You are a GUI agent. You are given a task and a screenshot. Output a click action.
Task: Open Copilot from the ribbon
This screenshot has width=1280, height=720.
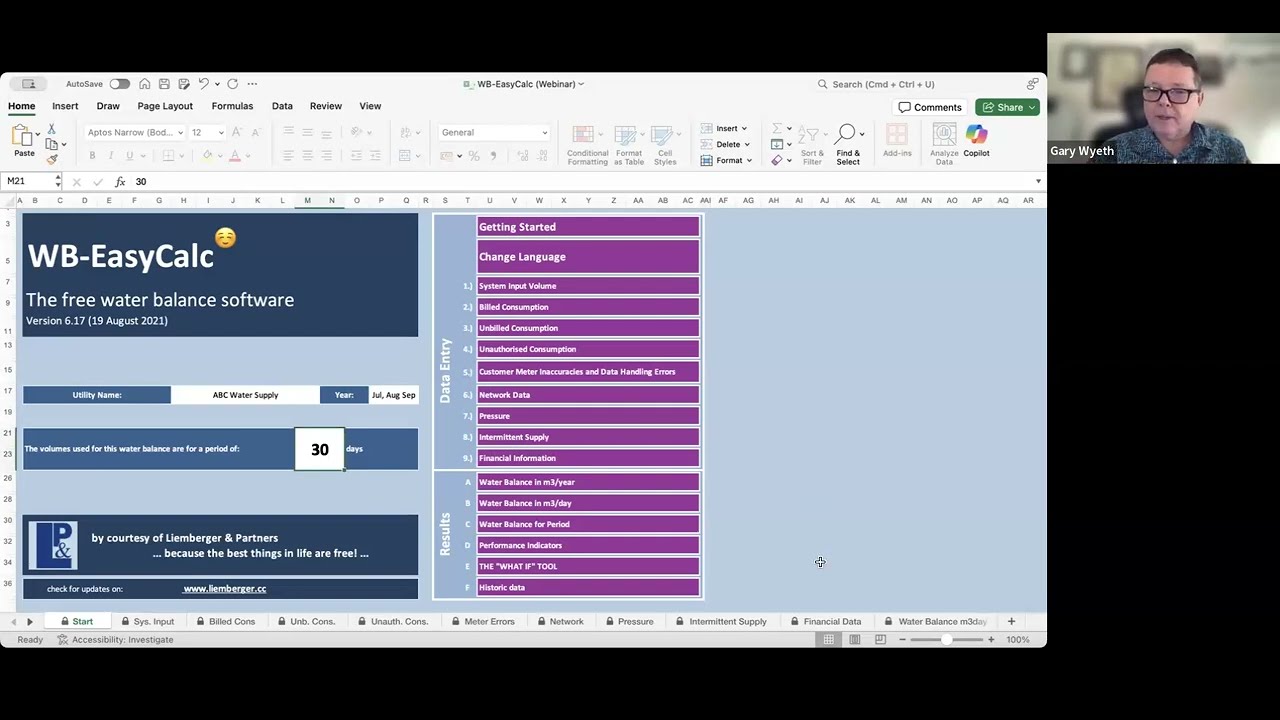coord(976,141)
